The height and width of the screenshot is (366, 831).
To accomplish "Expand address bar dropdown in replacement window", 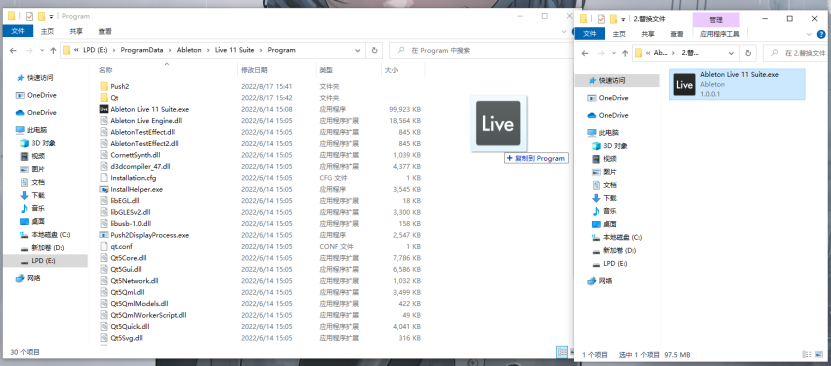I will tap(731, 53).
